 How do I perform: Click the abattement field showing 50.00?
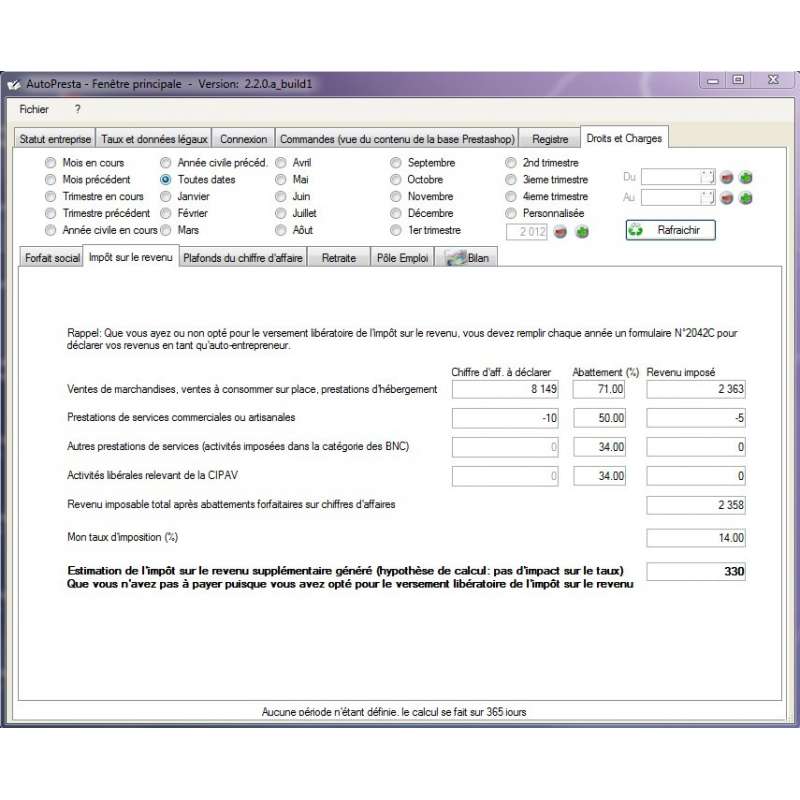click(x=599, y=418)
